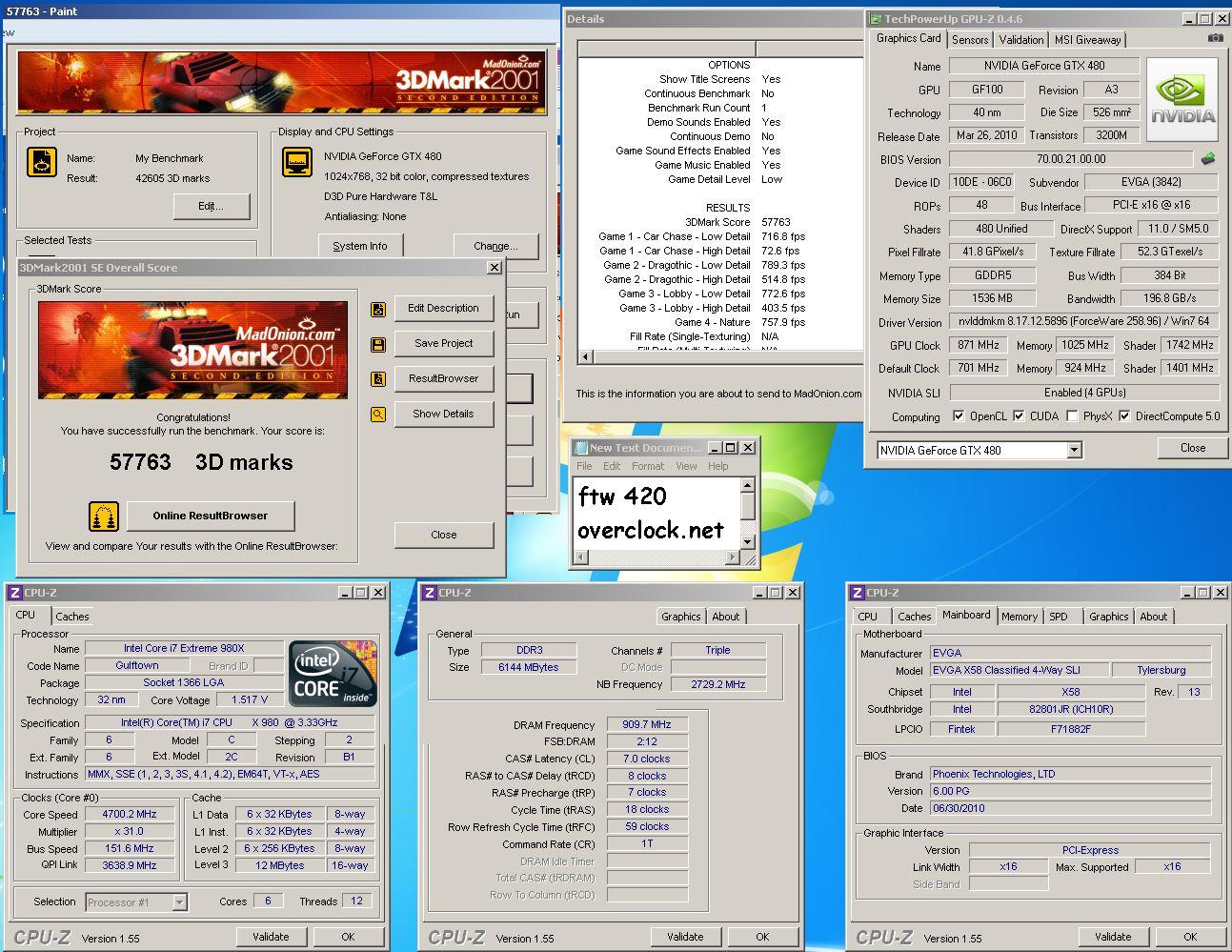Screen dimensions: 1232x952
Task: Toggle the OpenCL checkbox
Action: coord(959,416)
